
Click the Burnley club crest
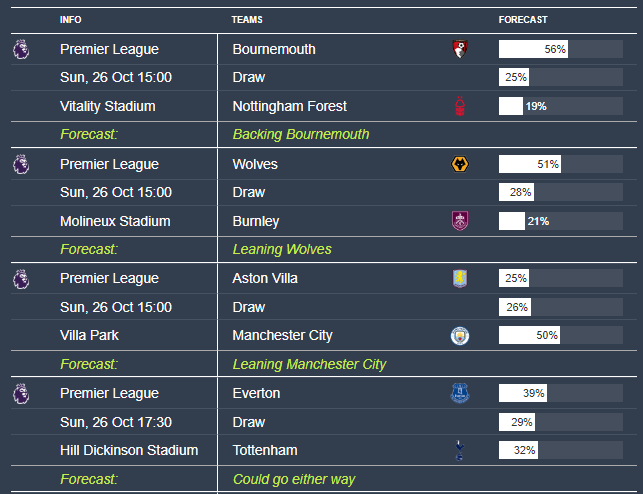click(x=459, y=221)
